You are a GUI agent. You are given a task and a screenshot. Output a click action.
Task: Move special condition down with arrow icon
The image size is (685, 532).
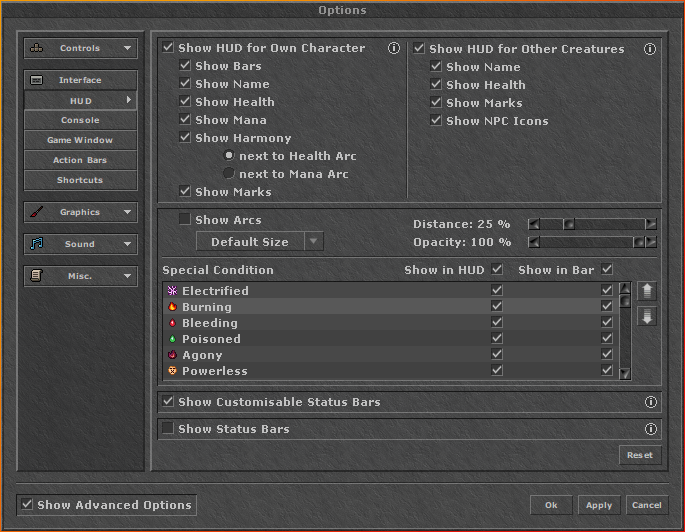coord(646,316)
